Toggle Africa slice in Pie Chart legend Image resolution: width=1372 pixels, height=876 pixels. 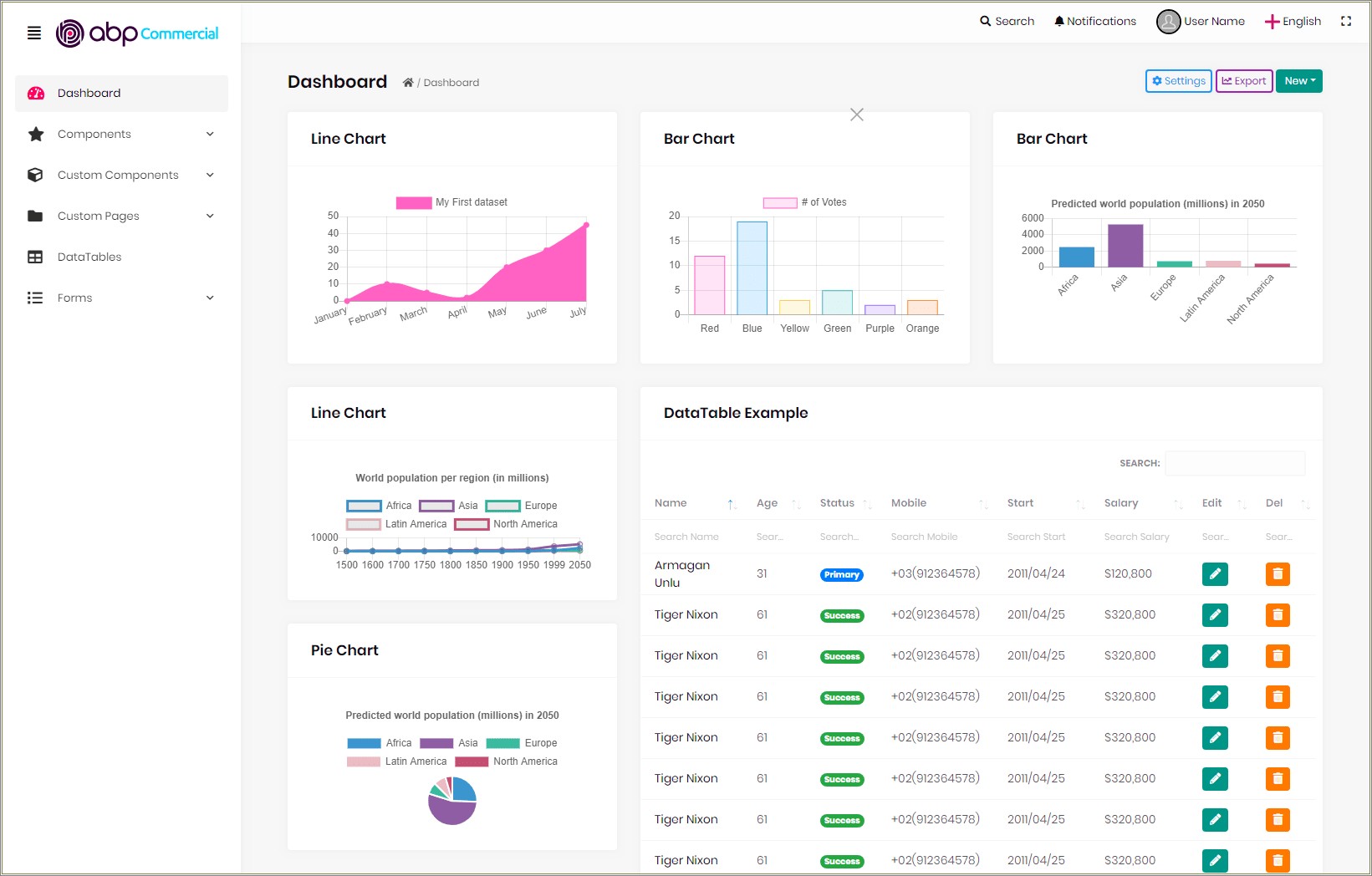coord(379,743)
